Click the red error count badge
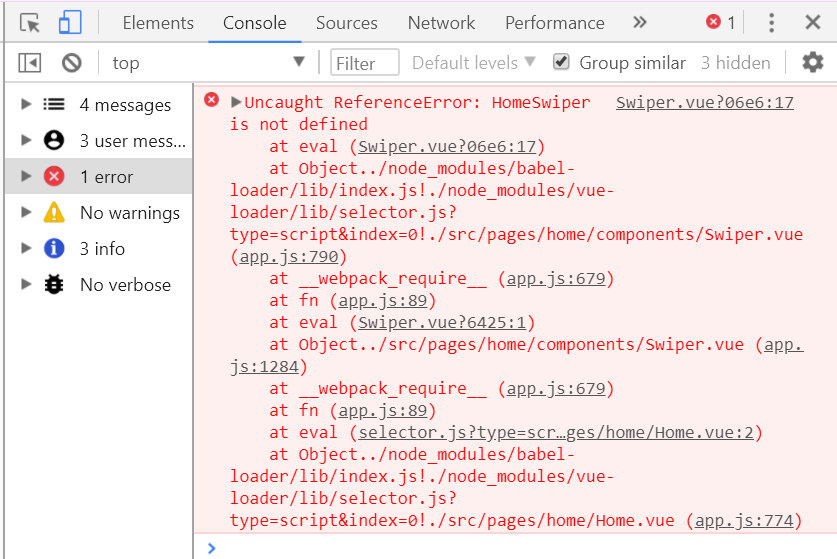This screenshot has height=559, width=837. click(720, 22)
